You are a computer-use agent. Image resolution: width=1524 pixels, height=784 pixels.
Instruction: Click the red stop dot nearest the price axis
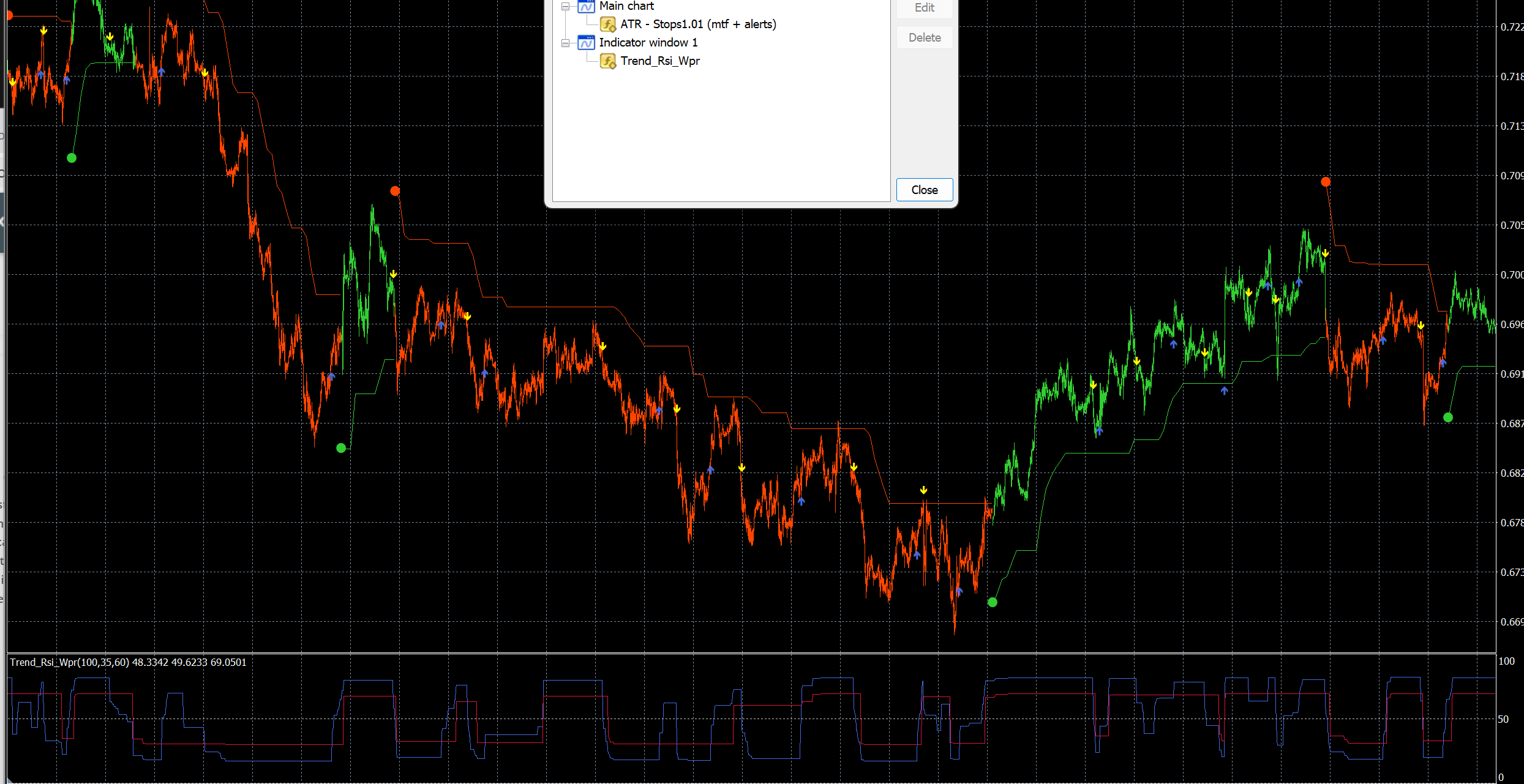tap(1326, 182)
